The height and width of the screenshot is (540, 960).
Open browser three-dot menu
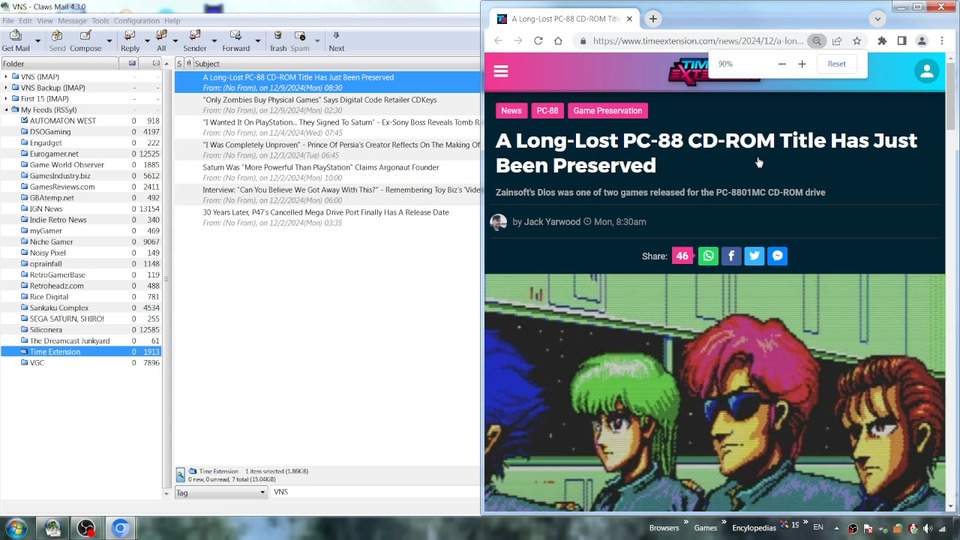click(942, 41)
